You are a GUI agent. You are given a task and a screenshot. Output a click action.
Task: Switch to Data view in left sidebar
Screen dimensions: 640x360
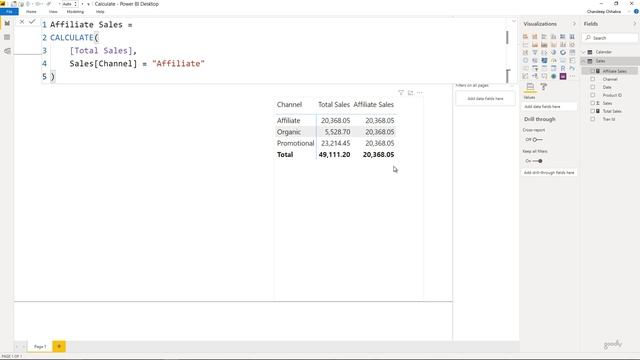pyautogui.click(x=7, y=37)
